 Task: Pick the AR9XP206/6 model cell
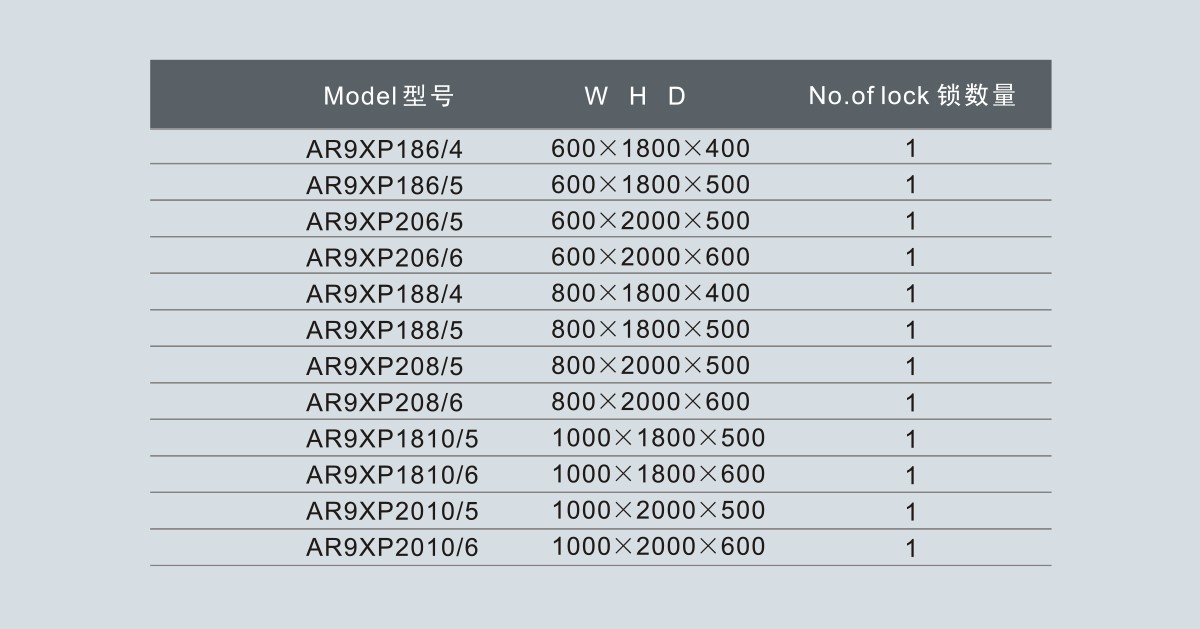[x=385, y=259]
